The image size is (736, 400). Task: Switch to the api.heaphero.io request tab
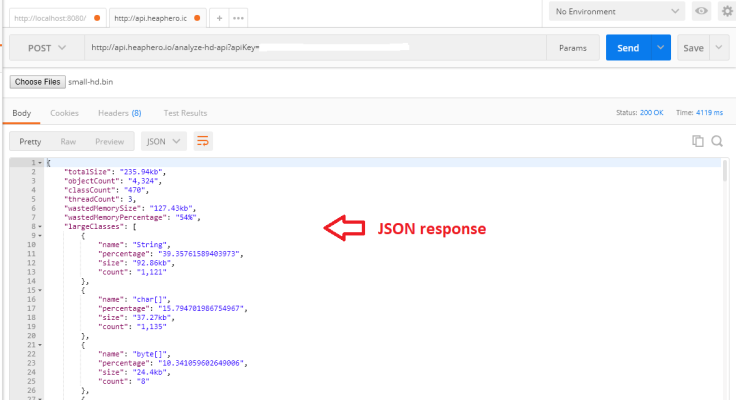pos(157,18)
